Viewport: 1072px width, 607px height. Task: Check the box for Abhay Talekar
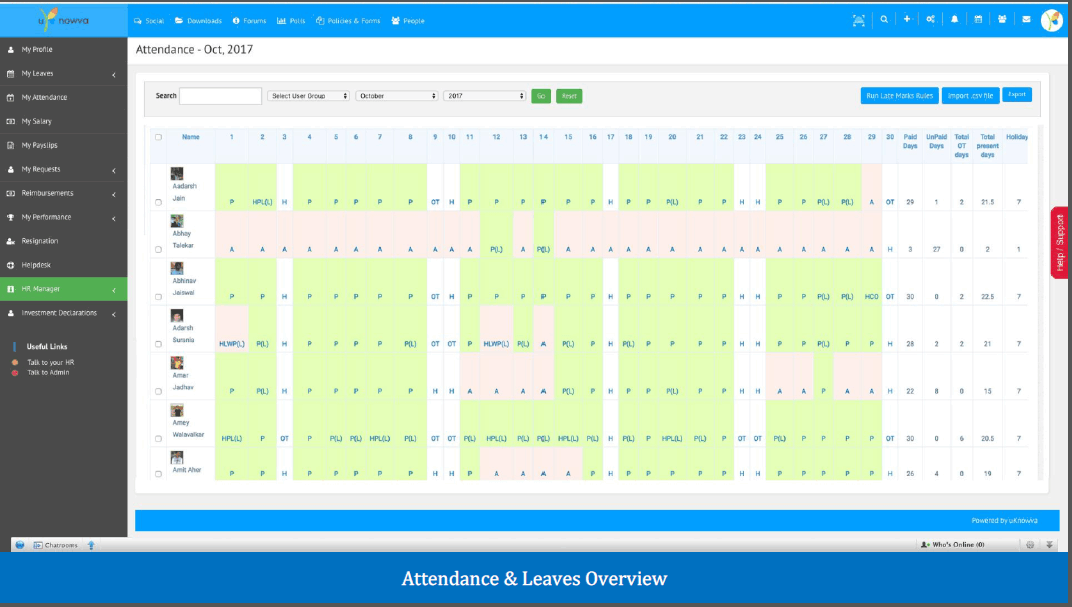coord(158,249)
